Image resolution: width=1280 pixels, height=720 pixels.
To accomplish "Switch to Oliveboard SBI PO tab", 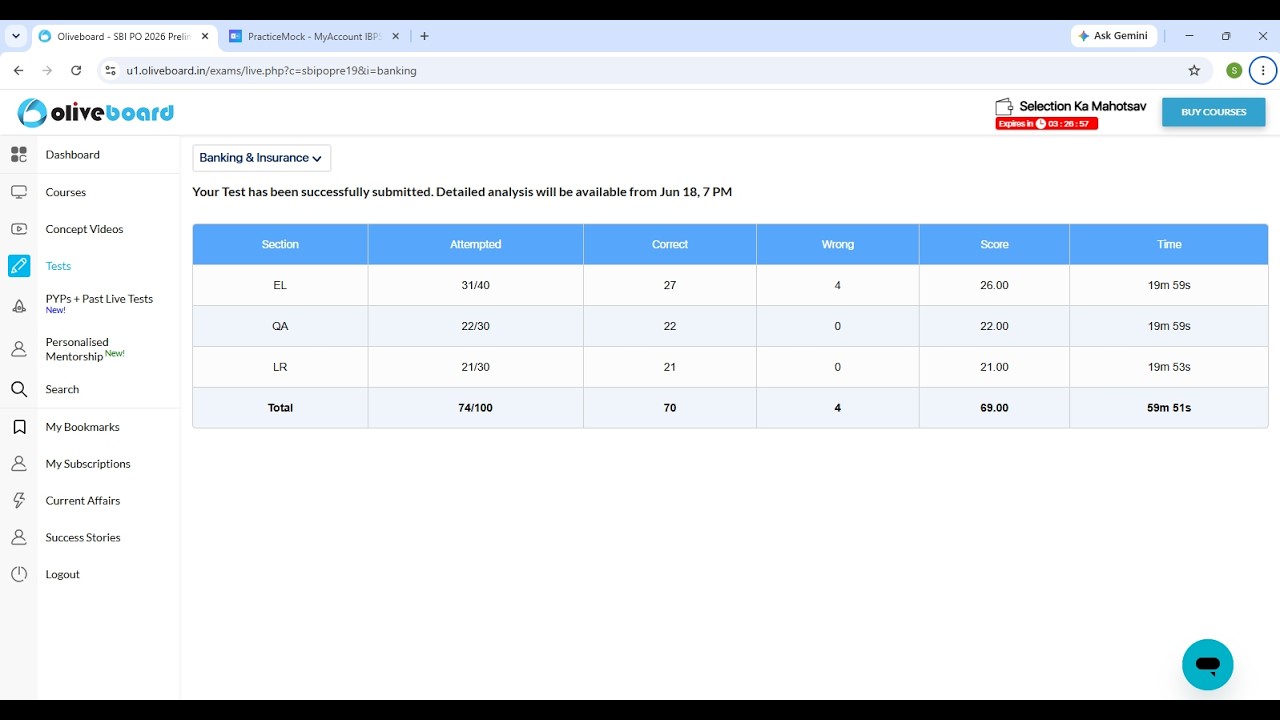I will tap(124, 36).
